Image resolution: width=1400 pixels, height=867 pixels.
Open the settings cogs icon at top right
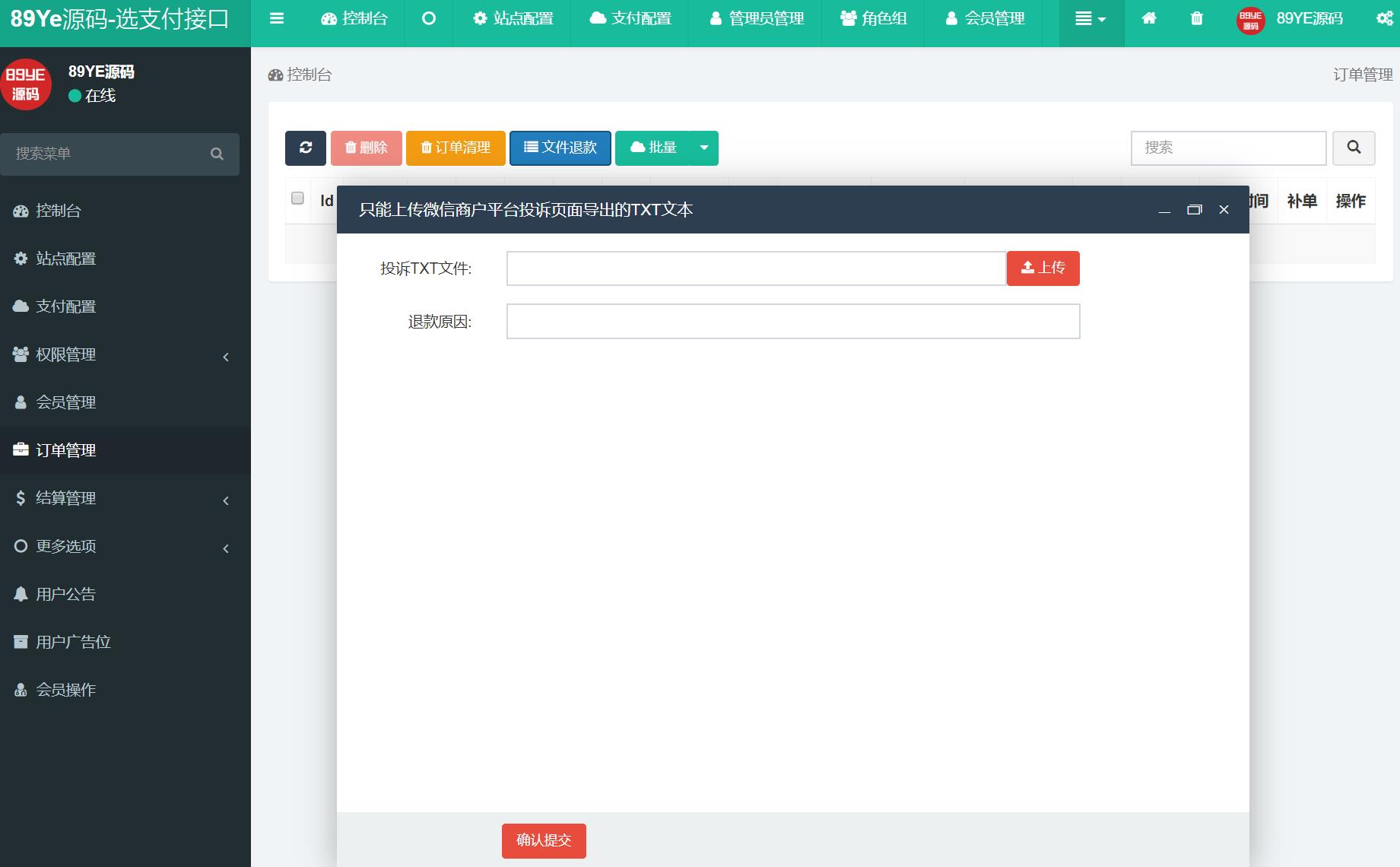[1385, 18]
